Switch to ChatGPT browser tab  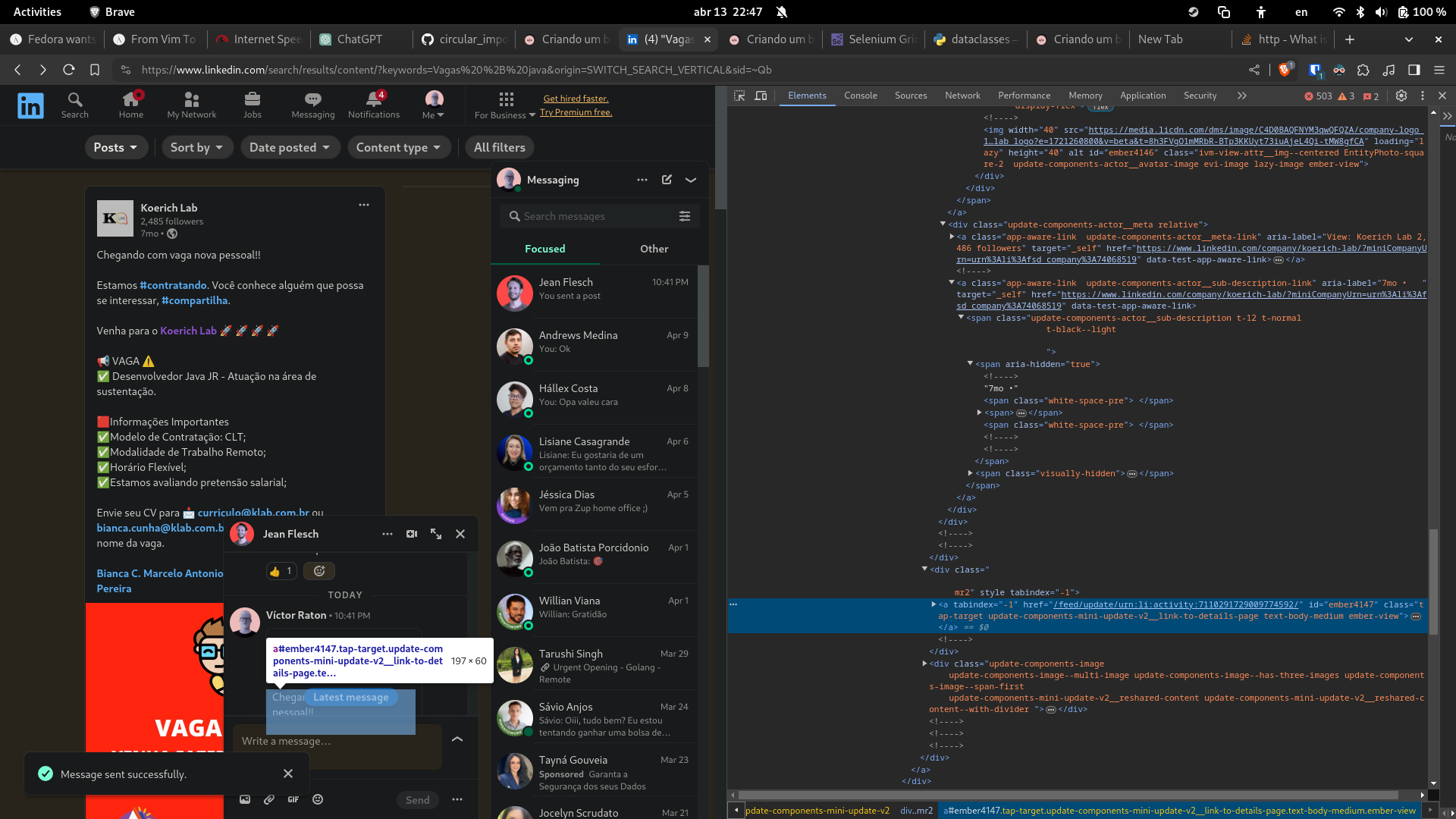pyautogui.click(x=359, y=39)
